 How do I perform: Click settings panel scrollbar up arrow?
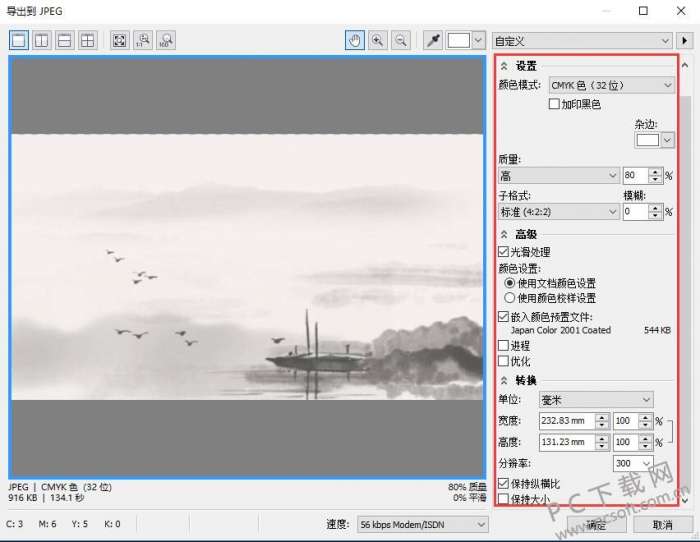click(x=685, y=65)
